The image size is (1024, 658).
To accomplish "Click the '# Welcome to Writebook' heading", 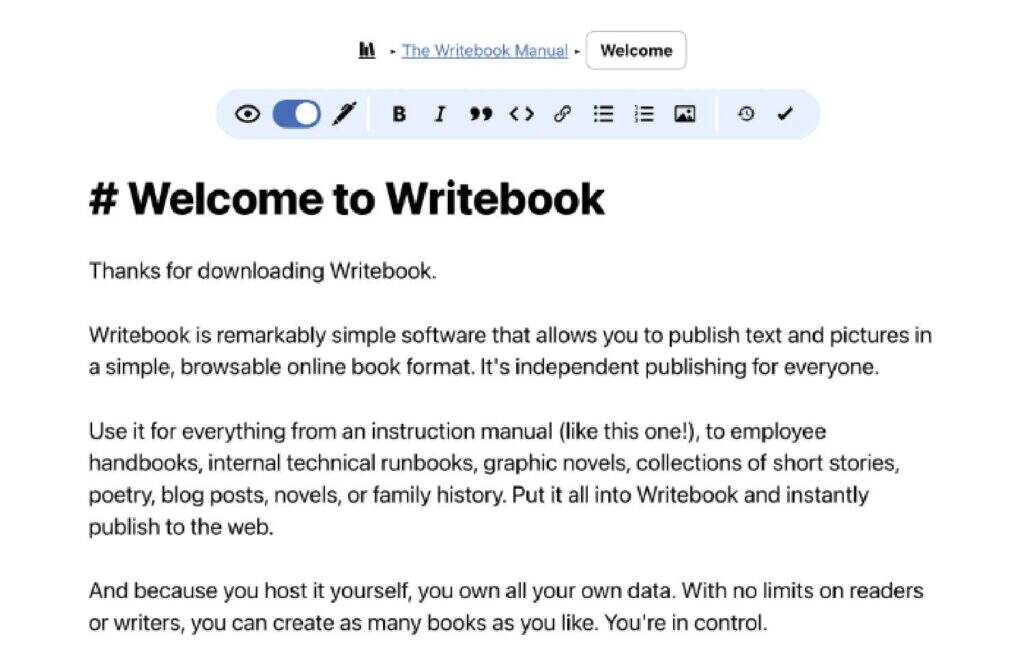I will pyautogui.click(x=347, y=198).
